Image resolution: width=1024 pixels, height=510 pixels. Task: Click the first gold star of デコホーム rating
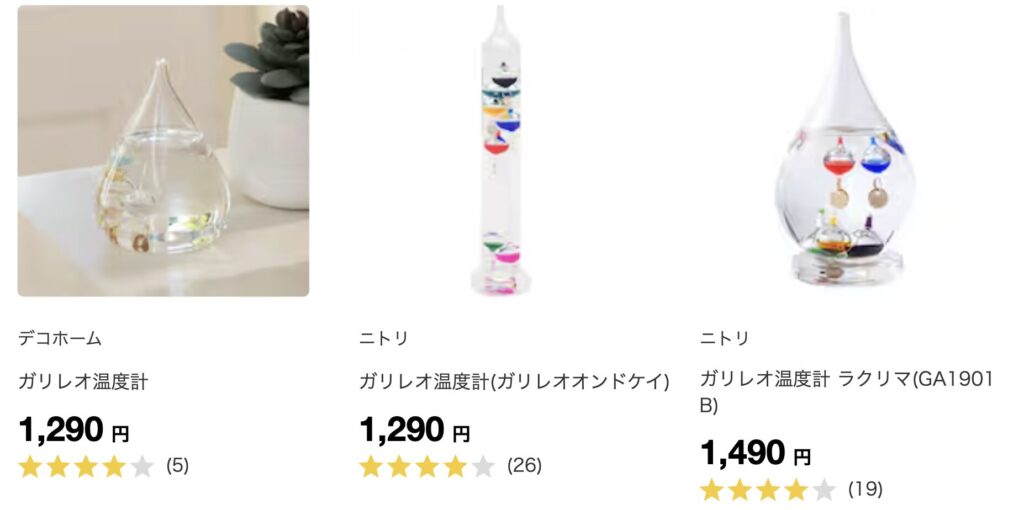pos(30,466)
